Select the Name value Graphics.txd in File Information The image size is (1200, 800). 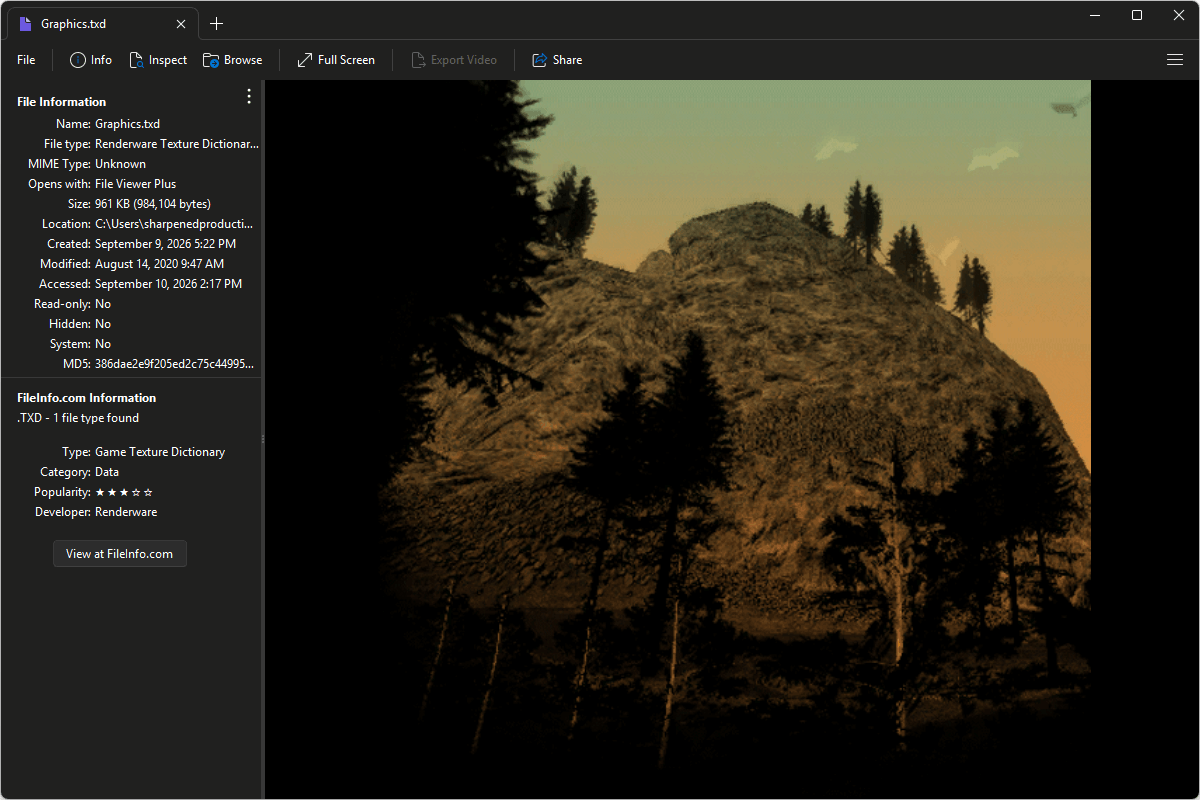click(x=127, y=124)
